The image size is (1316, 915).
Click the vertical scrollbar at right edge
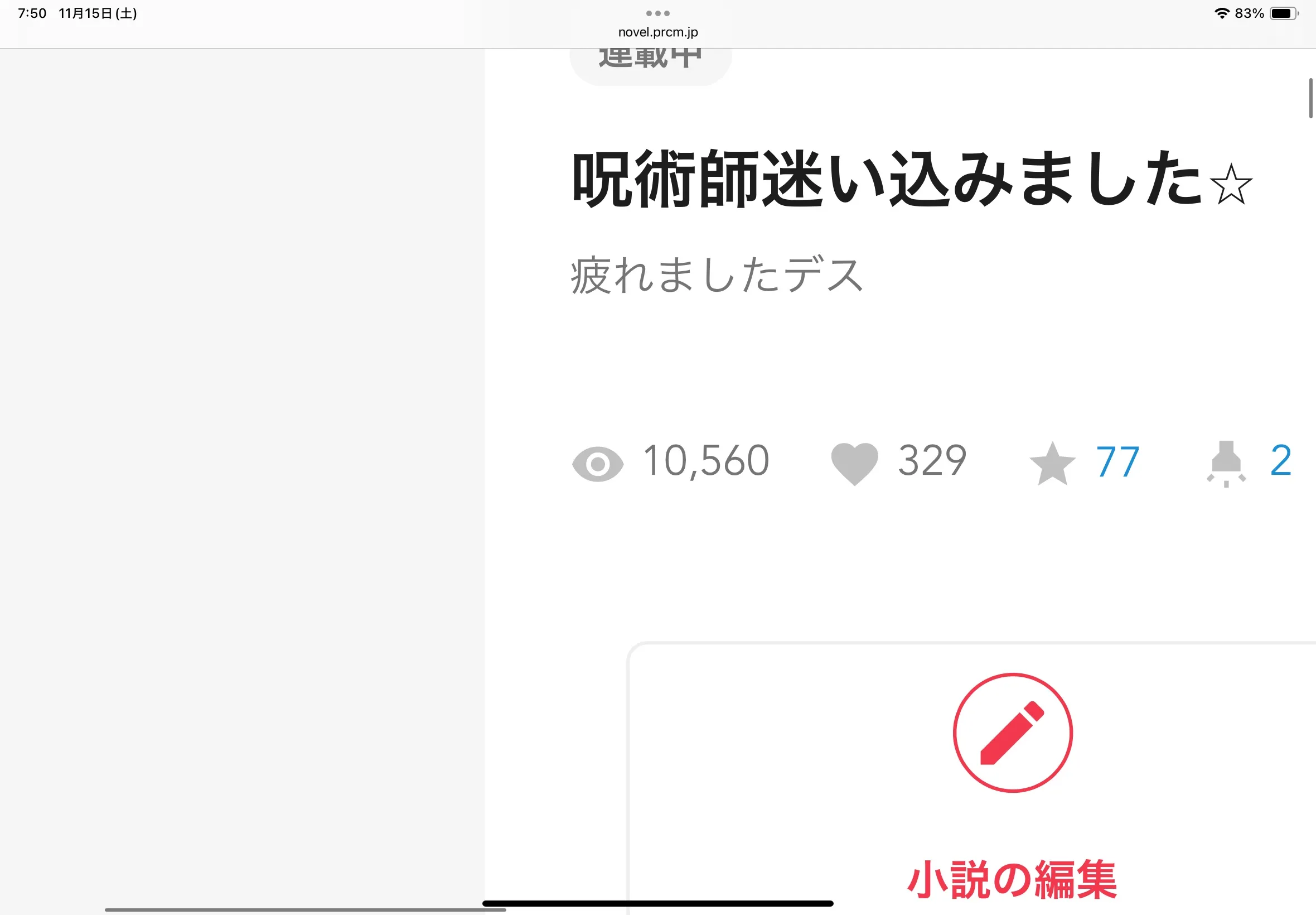click(1311, 98)
